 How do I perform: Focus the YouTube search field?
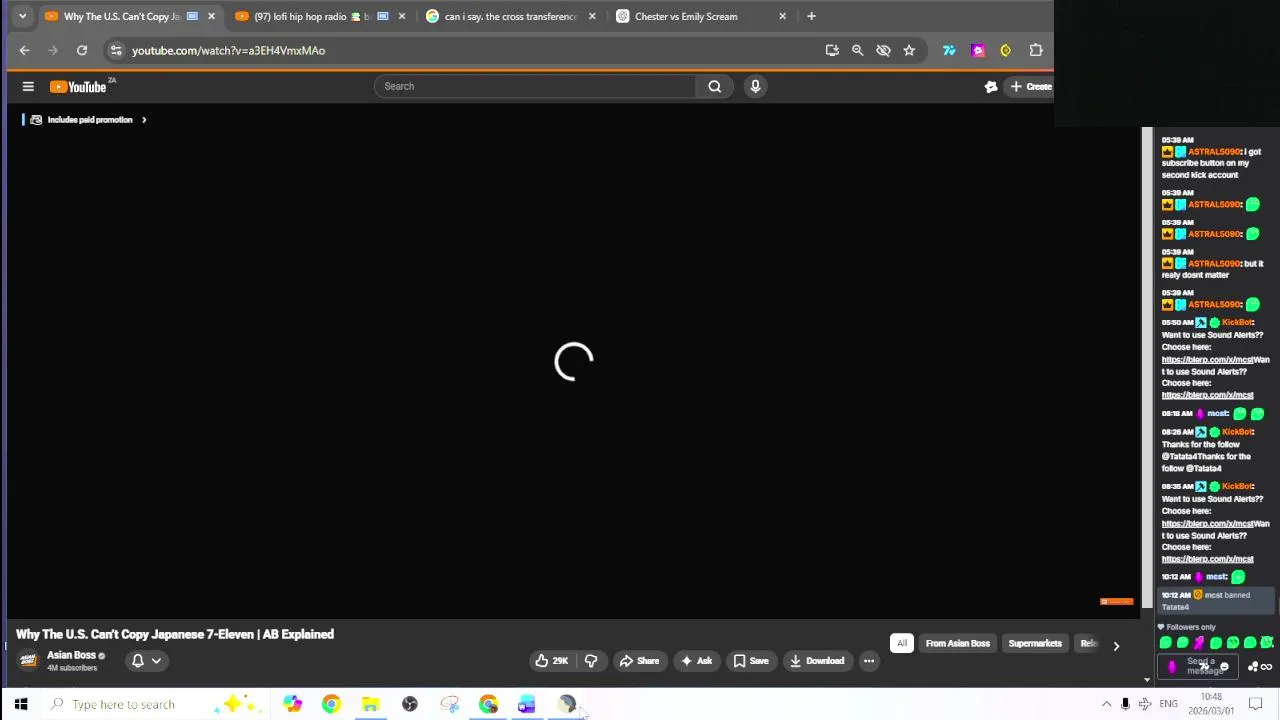[535, 86]
